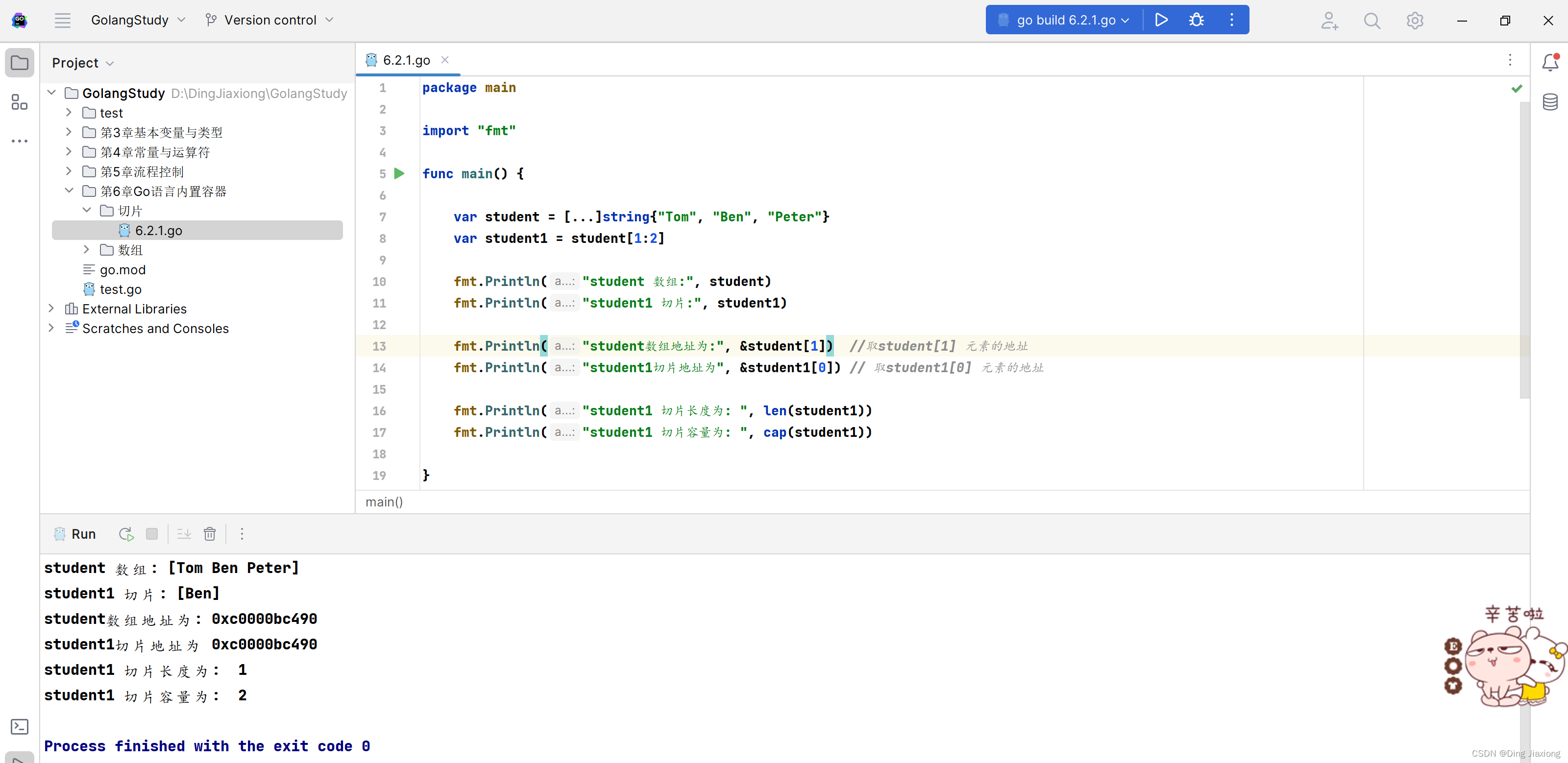Screen dimensions: 1568x763
Task: Run go build 6.2.1.go with play button
Action: (1161, 20)
